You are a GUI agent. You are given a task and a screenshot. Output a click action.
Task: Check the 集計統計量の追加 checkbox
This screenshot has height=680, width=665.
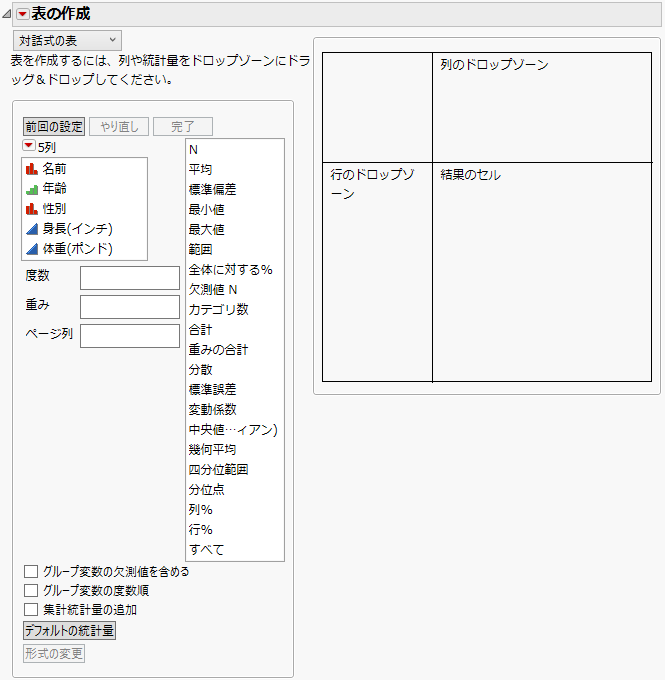pyautogui.click(x=31, y=610)
